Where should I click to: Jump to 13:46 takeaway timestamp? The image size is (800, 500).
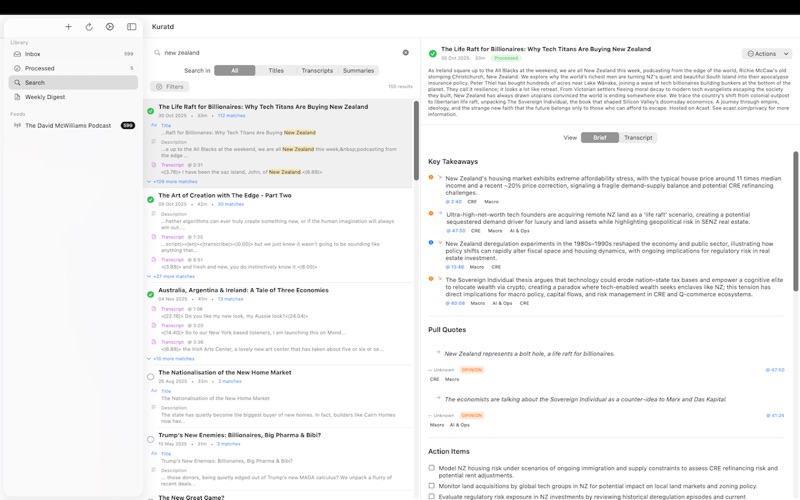pos(455,267)
